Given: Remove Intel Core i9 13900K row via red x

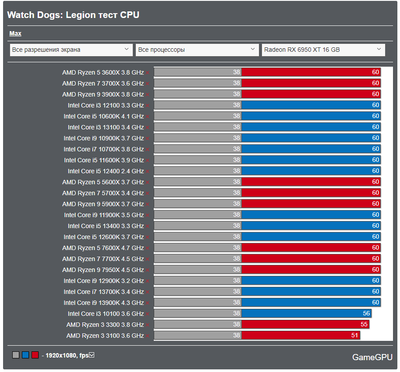Looking at the screenshot, I should tap(147, 303).
